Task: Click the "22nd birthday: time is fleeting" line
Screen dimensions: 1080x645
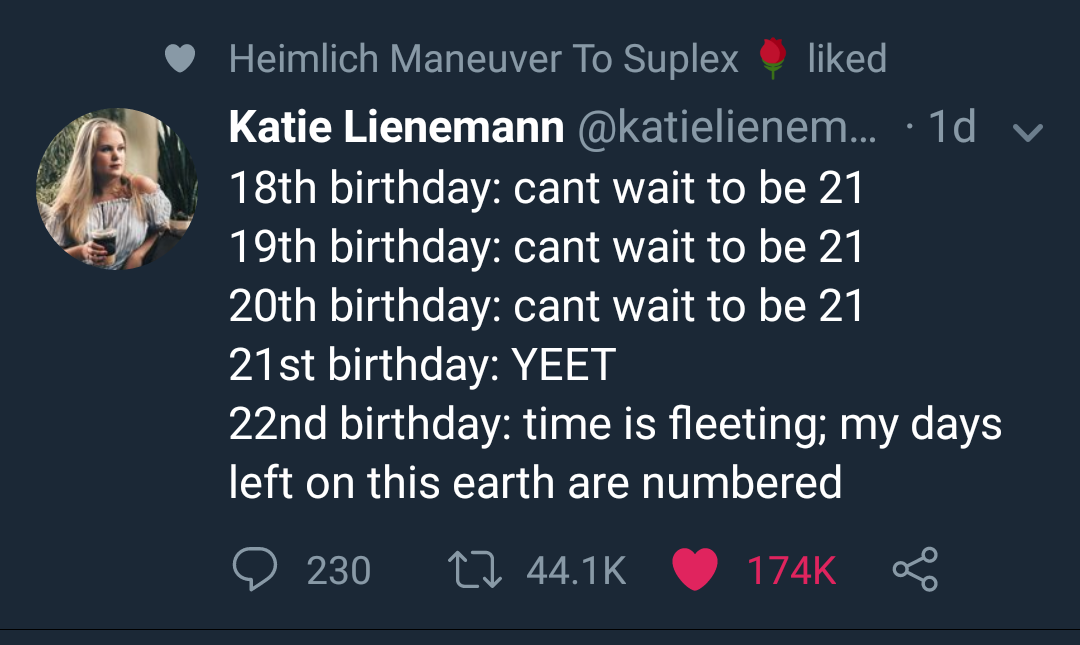Action: point(615,424)
